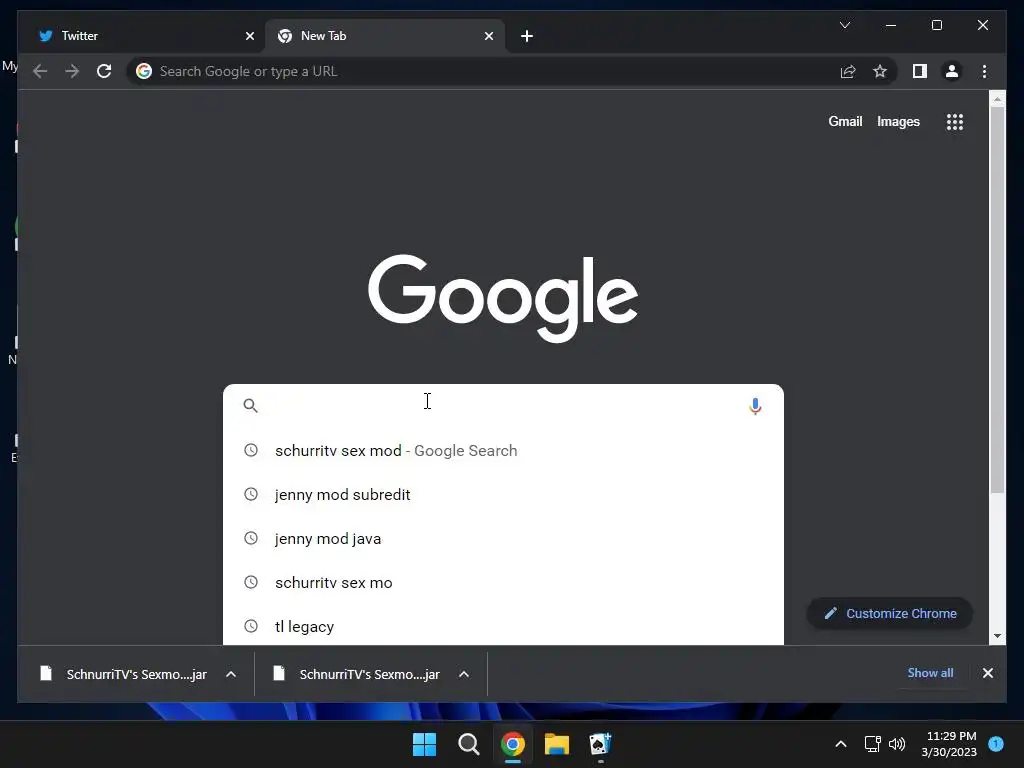
Task: Open network icon in system tray
Action: [872, 744]
